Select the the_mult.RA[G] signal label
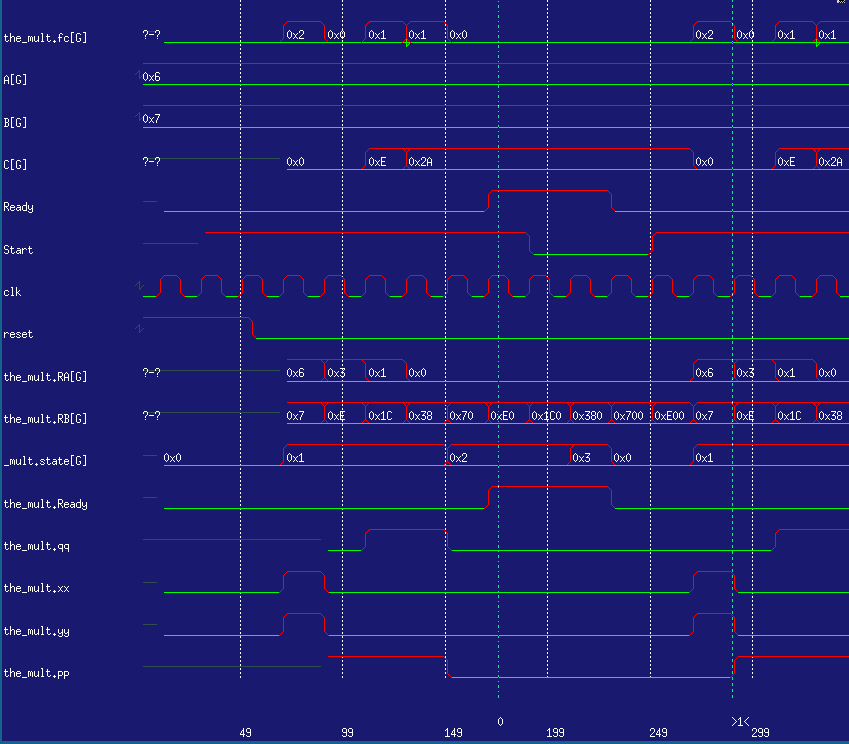The image size is (849, 744). (x=45, y=377)
